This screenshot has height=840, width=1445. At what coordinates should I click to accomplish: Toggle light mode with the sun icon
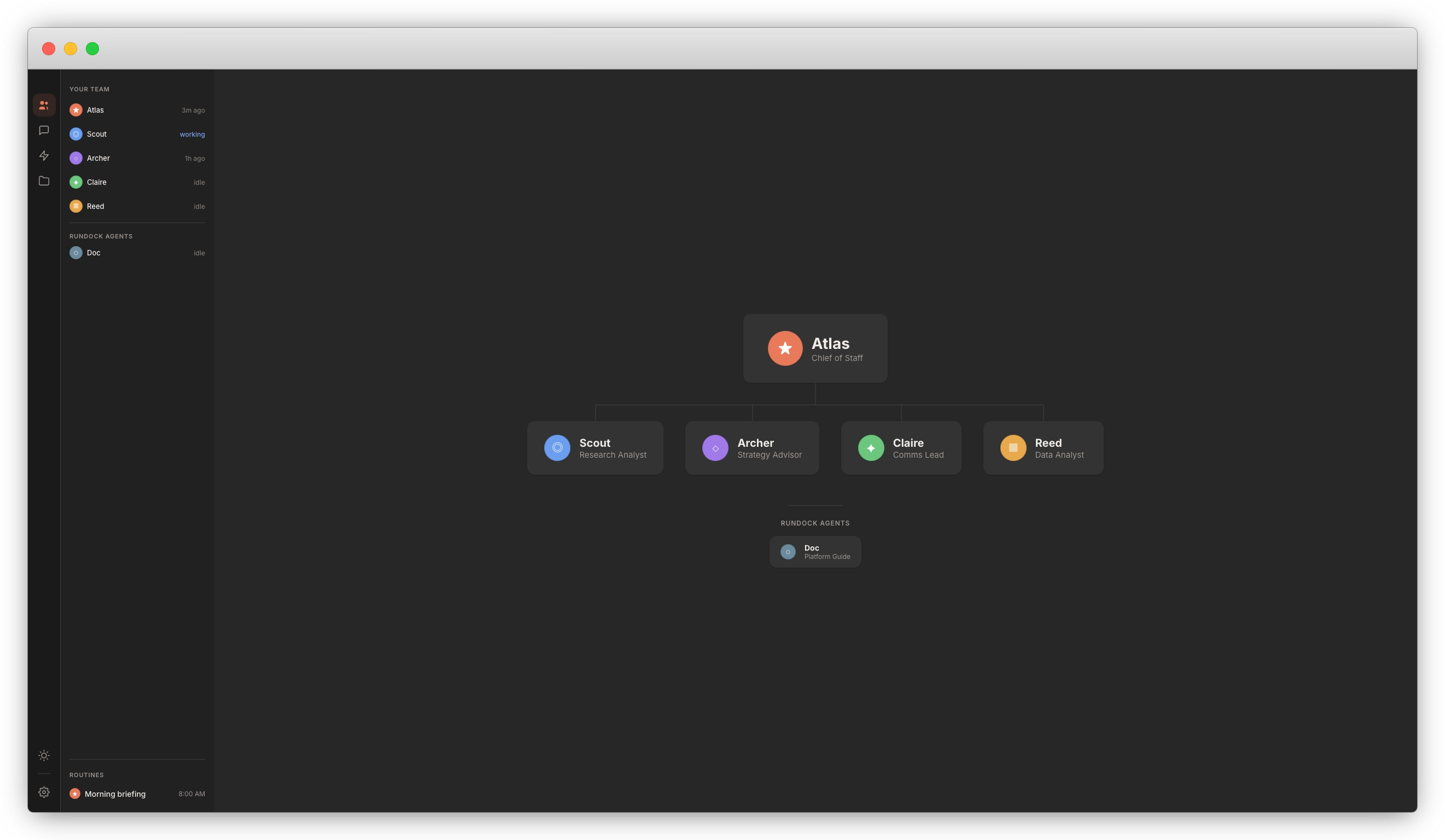click(x=44, y=756)
